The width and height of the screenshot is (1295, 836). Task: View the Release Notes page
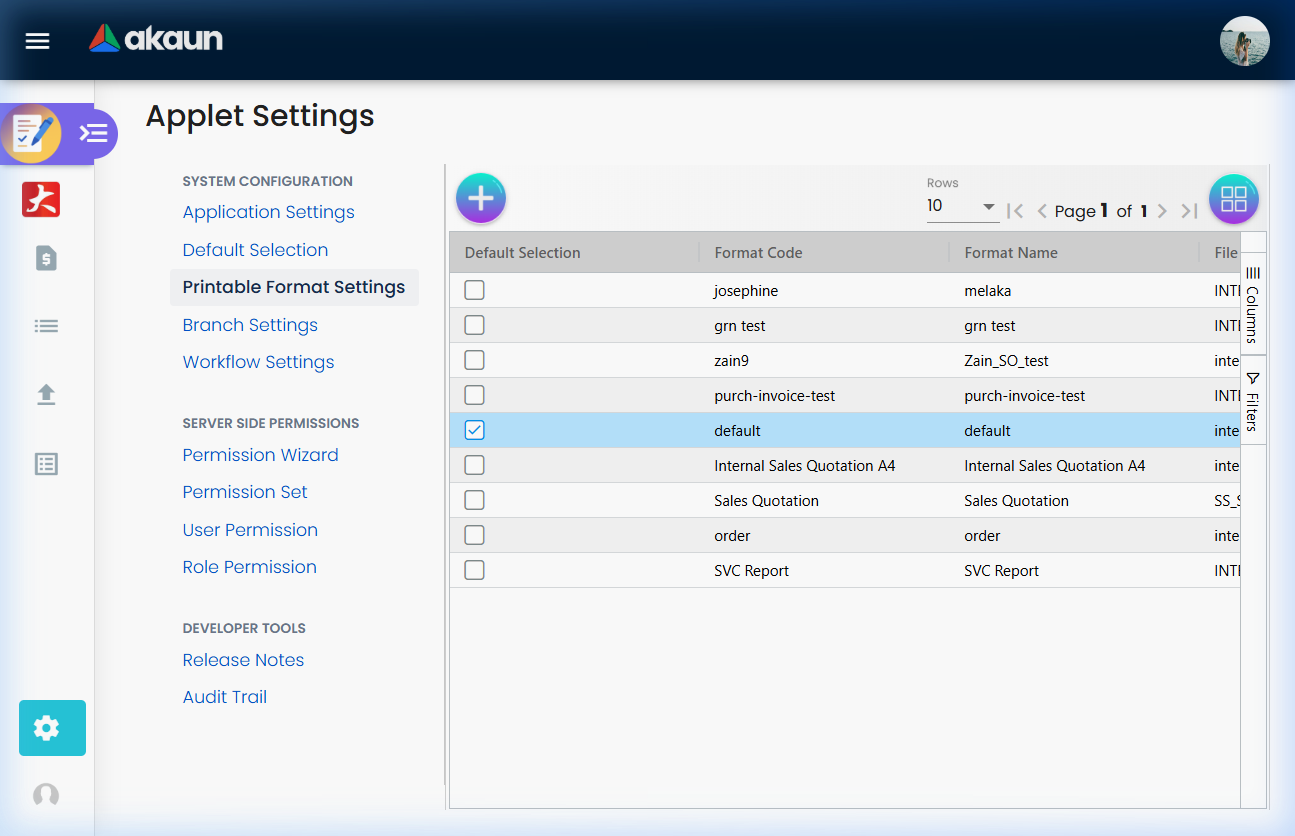pyautogui.click(x=243, y=660)
